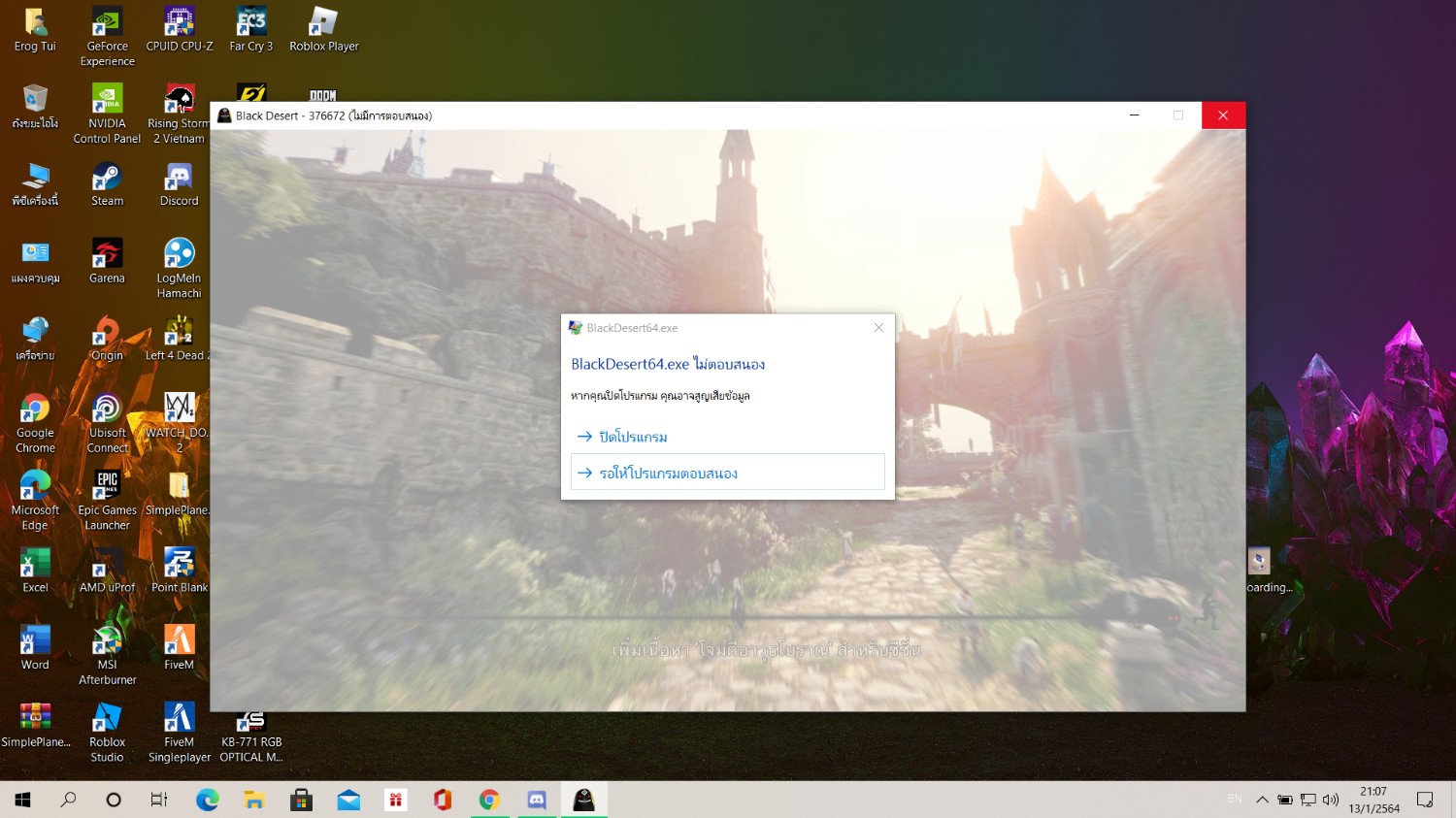
Task: Open notification center on taskbar
Action: (x=1425, y=800)
